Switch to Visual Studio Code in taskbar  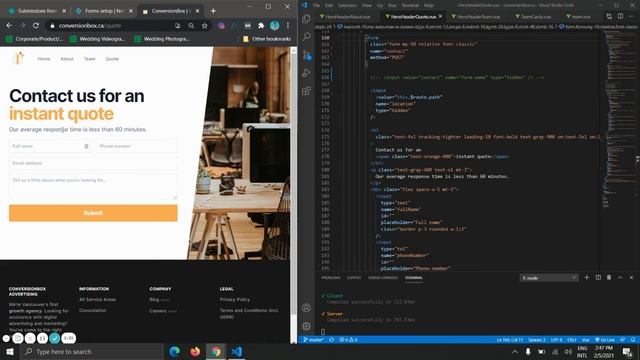pos(237,351)
